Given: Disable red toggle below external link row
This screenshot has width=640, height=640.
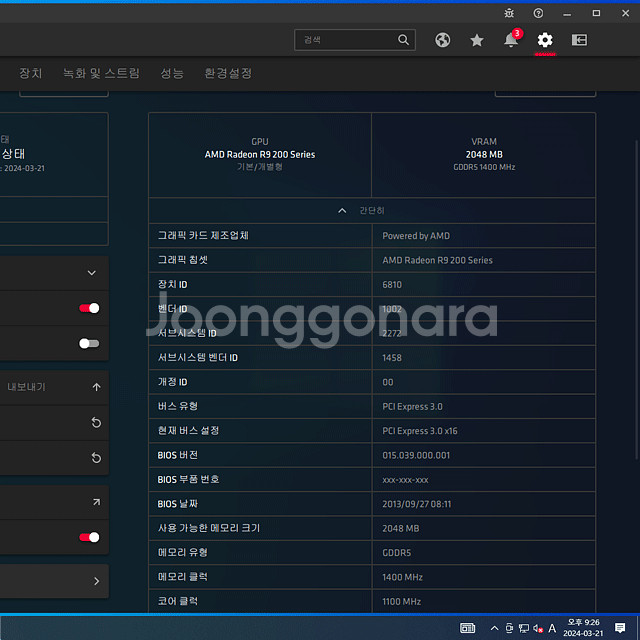Looking at the screenshot, I should (x=89, y=537).
